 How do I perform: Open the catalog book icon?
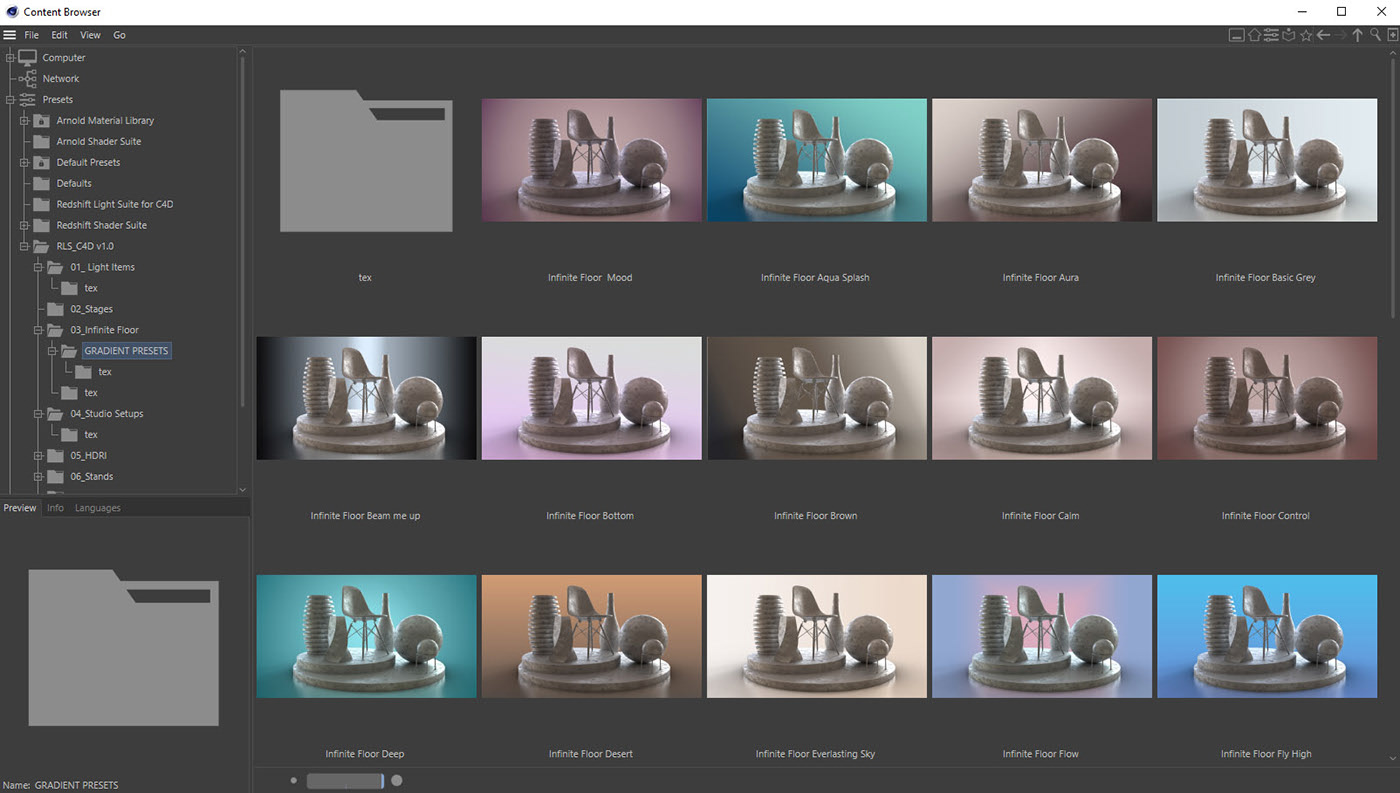point(1288,35)
